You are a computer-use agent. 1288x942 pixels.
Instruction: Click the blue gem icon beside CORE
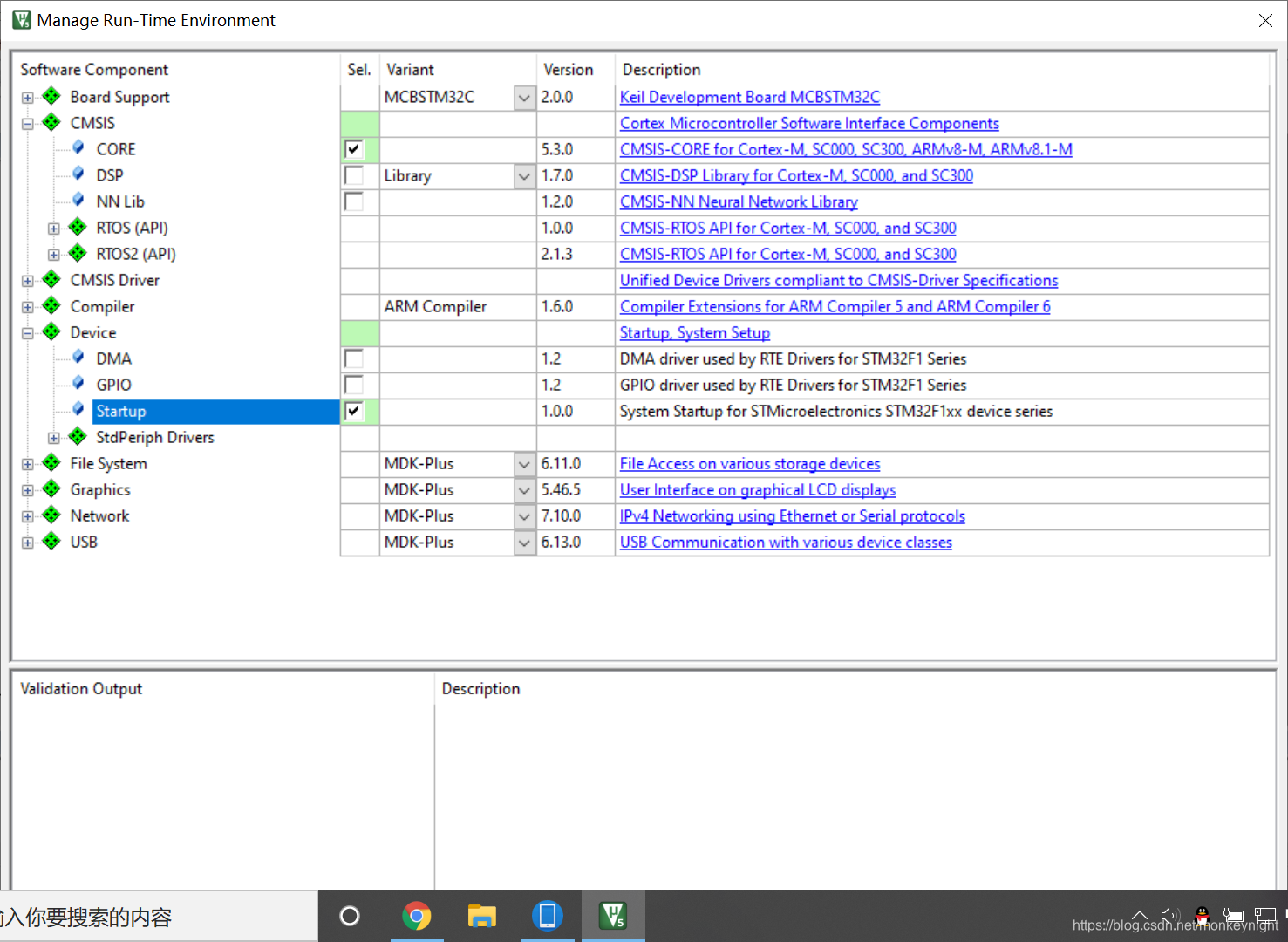pos(78,147)
